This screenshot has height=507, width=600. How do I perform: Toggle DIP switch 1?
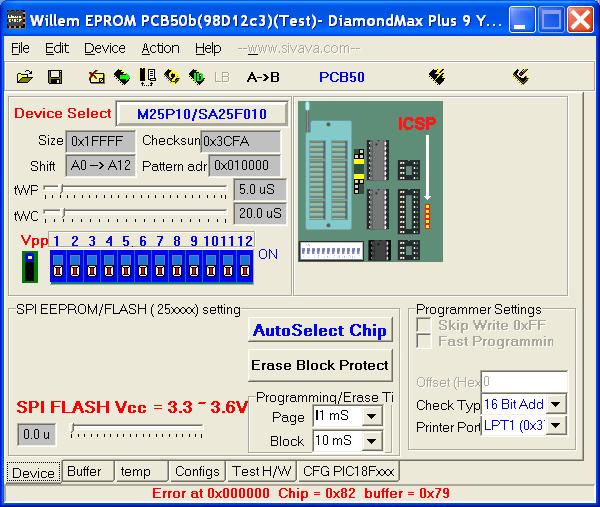(58, 267)
